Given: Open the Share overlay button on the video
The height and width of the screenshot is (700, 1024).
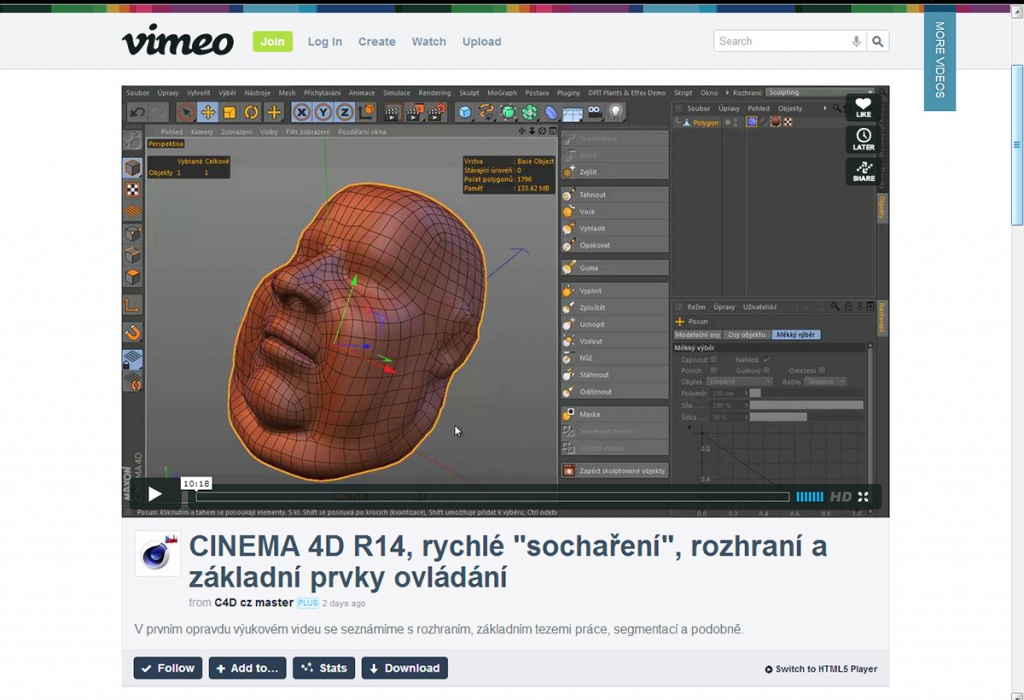Looking at the screenshot, I should pos(863,171).
